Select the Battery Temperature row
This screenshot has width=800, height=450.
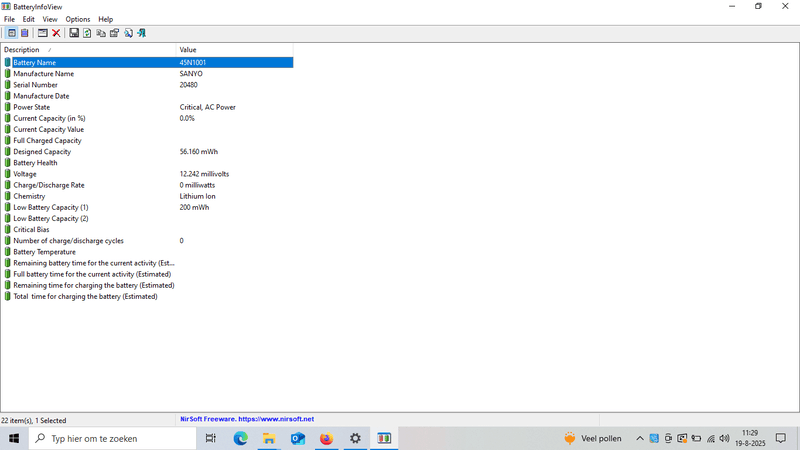coord(147,252)
